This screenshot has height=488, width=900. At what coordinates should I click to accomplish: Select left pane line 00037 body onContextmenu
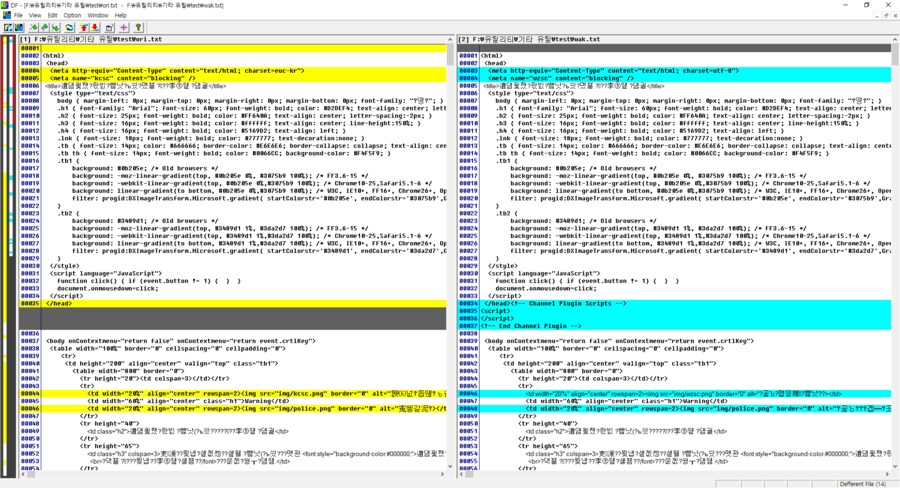point(233,340)
